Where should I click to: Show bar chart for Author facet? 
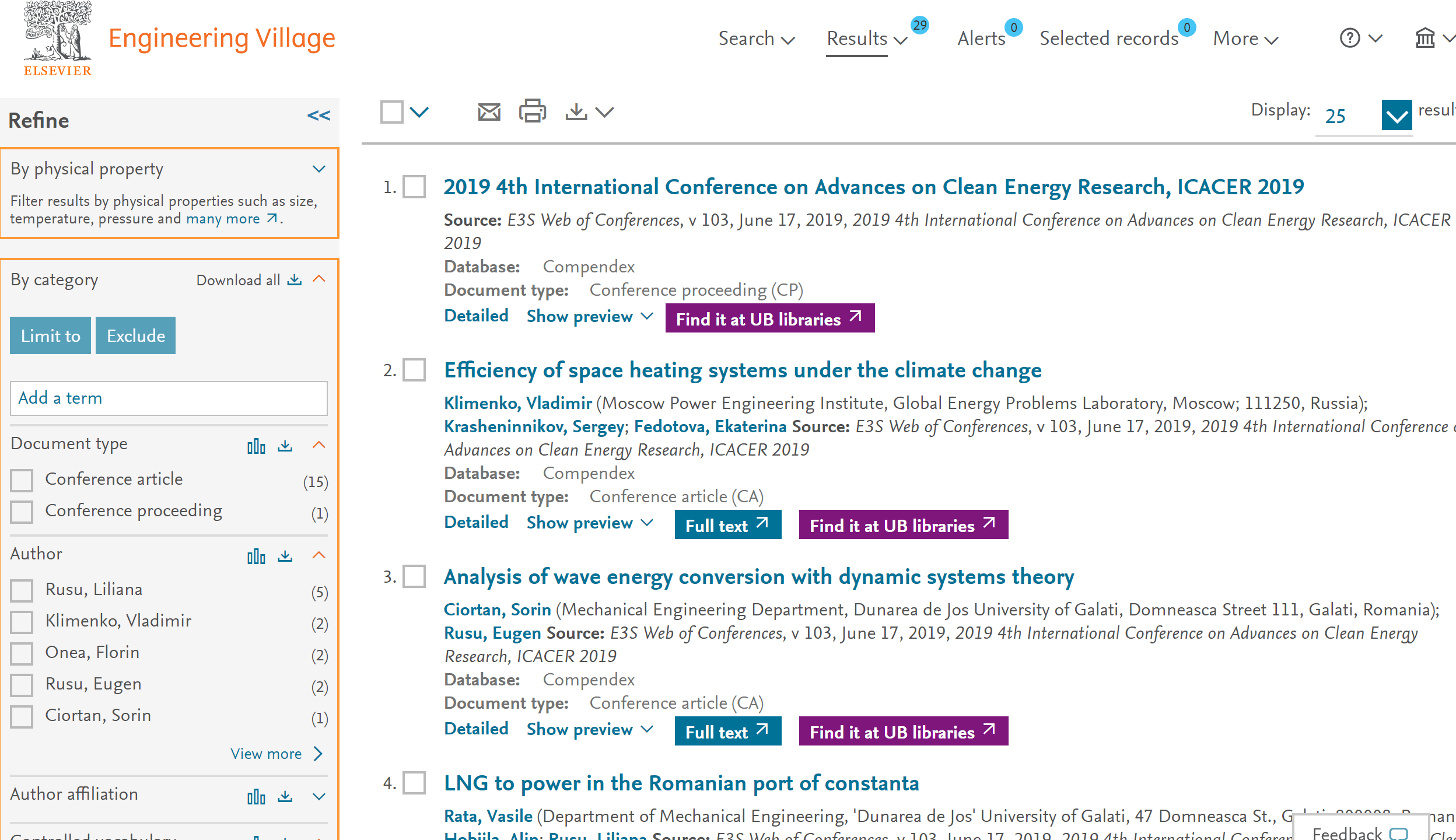[256, 556]
